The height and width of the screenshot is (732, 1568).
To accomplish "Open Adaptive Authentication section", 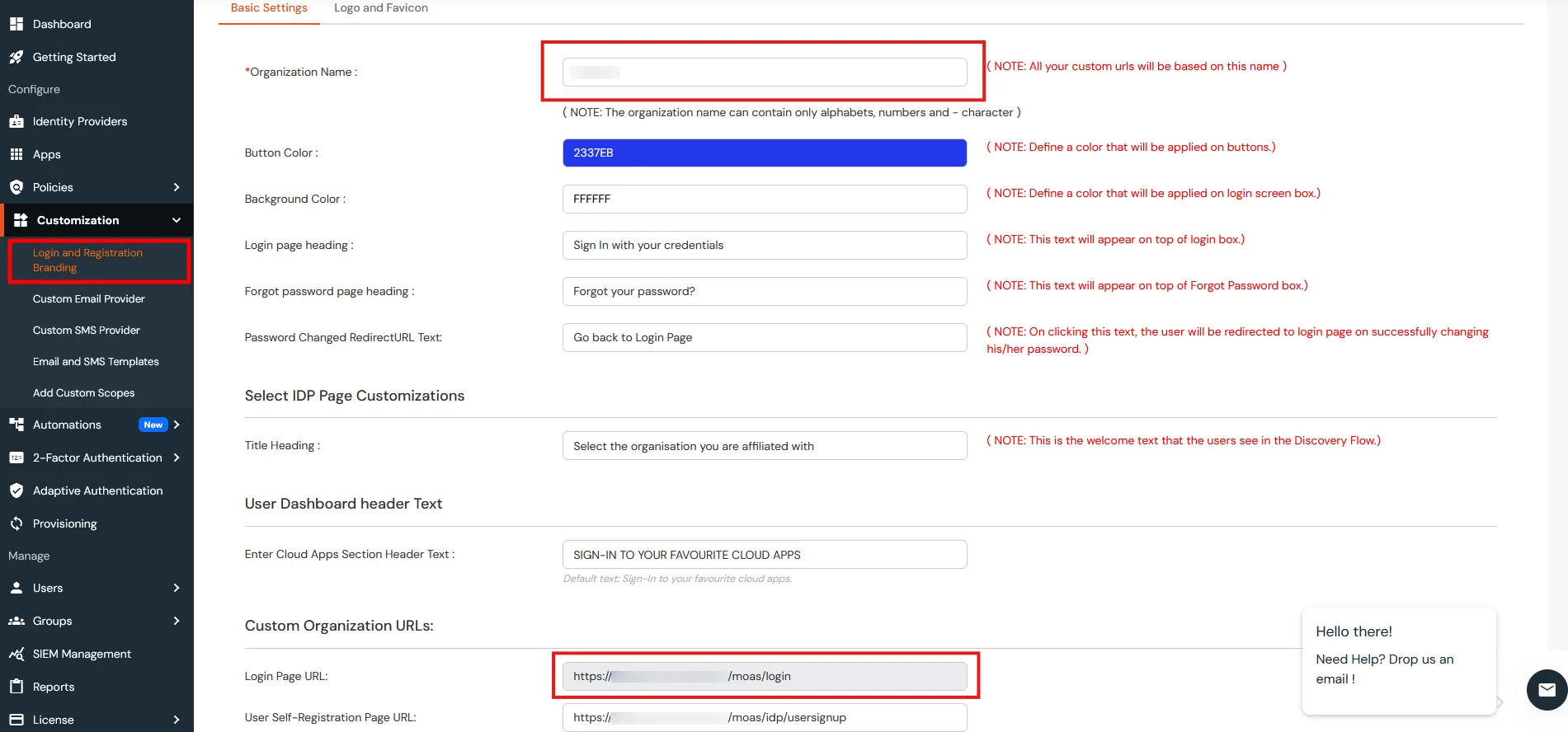I will [97, 490].
